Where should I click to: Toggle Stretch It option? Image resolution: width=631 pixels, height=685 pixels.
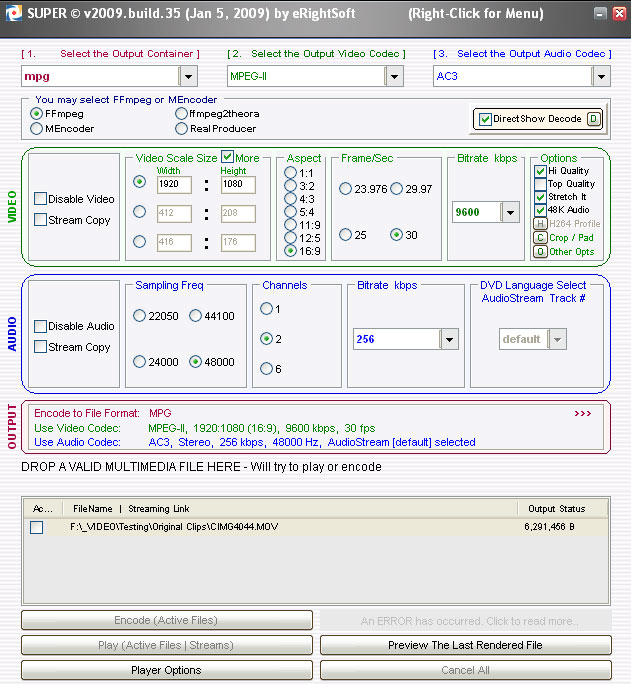(540, 197)
